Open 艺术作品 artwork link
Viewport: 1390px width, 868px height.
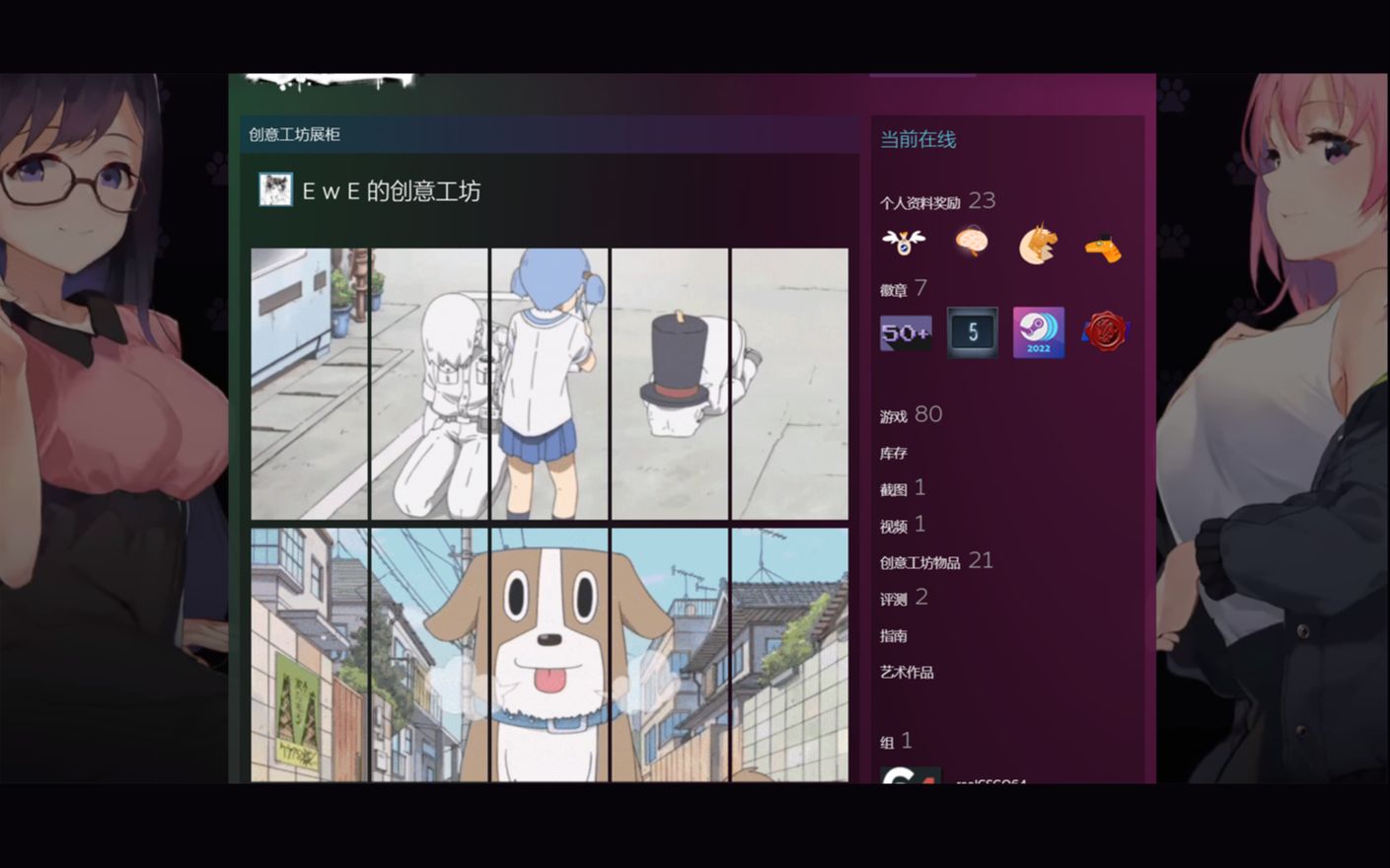tap(907, 672)
